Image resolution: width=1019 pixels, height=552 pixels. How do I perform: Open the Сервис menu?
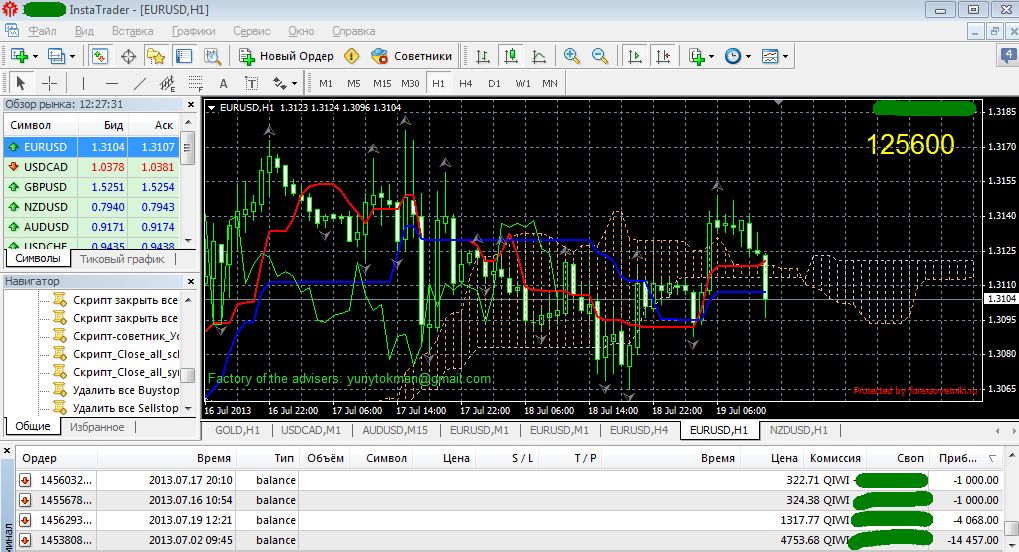pos(251,31)
